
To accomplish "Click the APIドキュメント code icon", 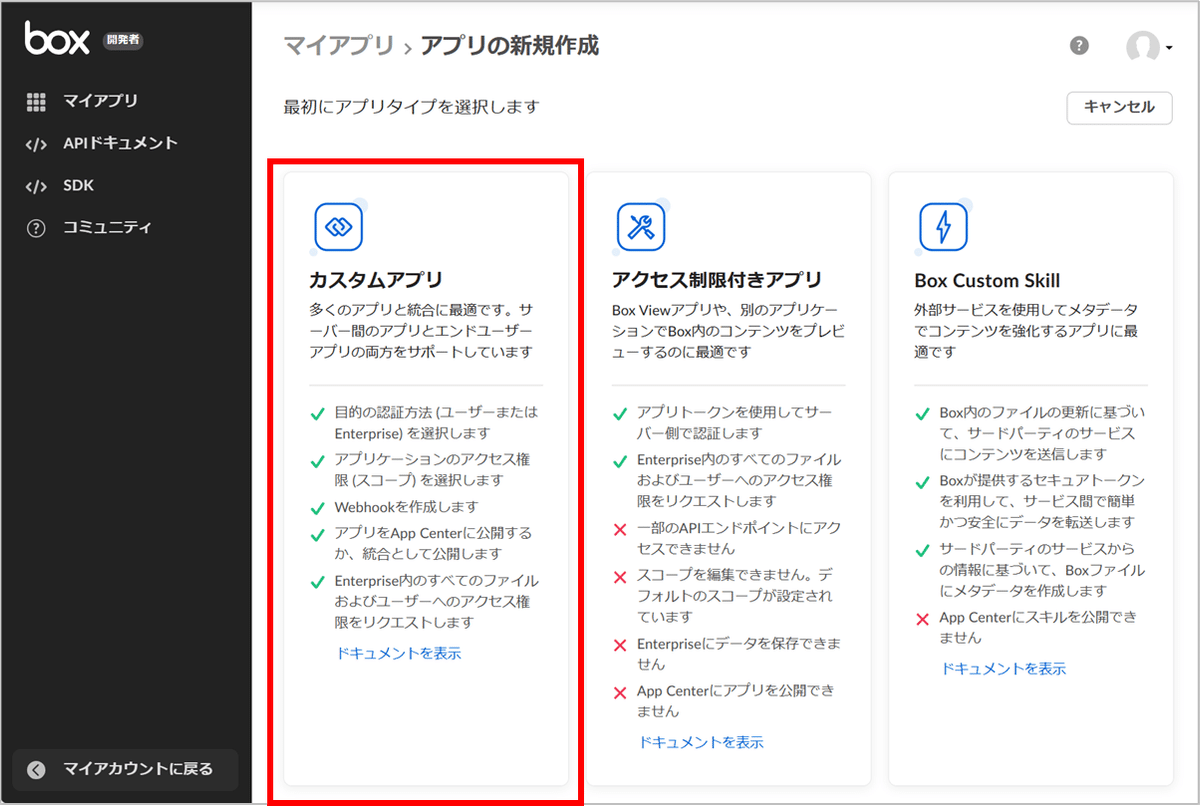I will point(36,143).
